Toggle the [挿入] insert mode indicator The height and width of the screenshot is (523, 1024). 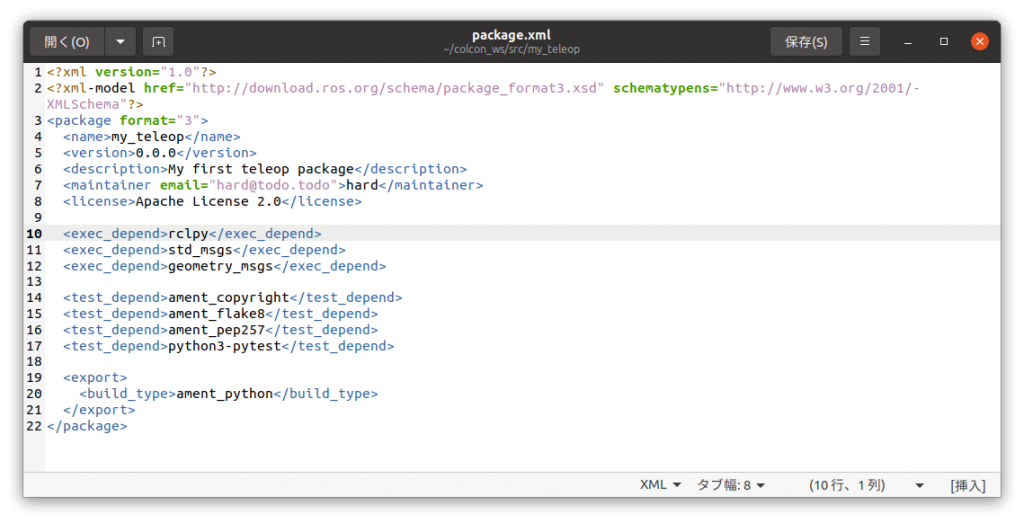click(x=968, y=485)
